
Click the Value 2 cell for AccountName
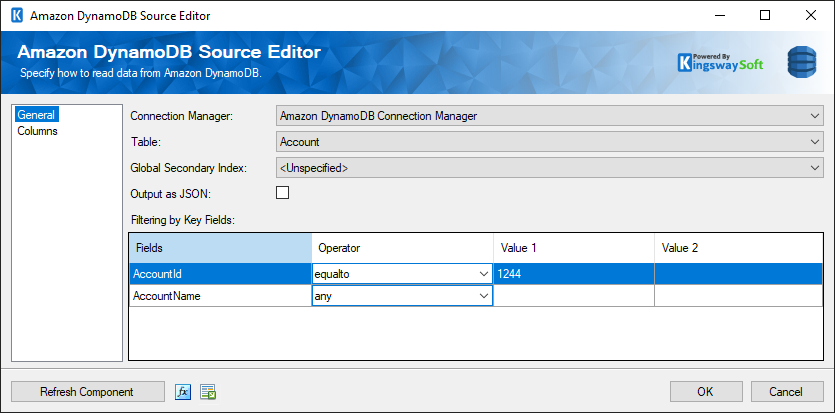pos(739,296)
